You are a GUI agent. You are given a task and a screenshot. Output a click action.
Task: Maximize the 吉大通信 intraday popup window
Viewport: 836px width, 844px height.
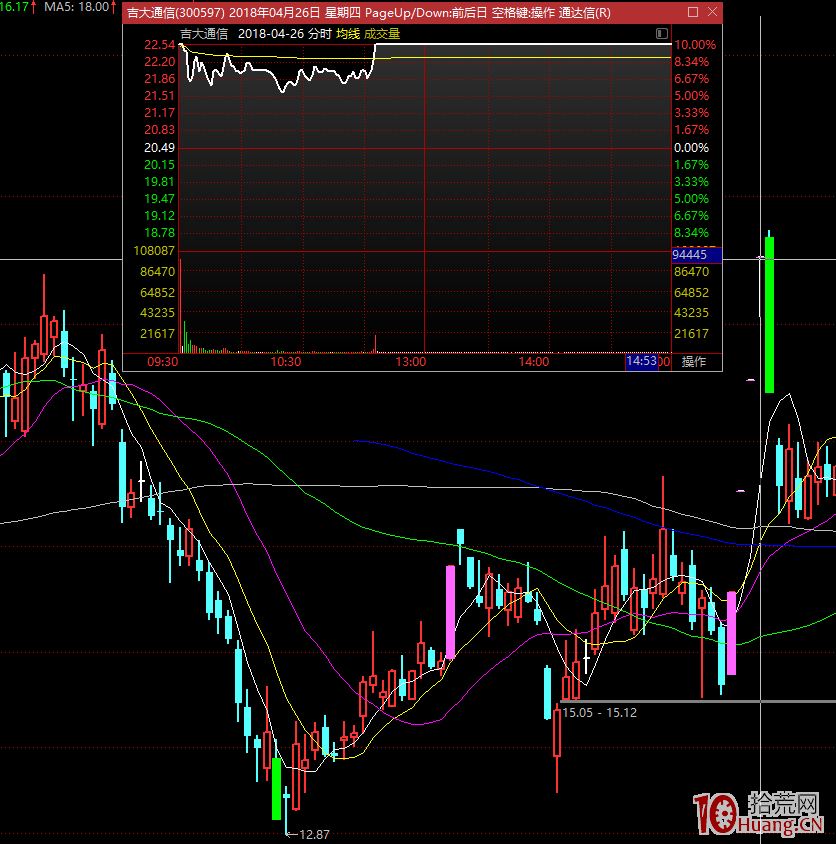693,12
